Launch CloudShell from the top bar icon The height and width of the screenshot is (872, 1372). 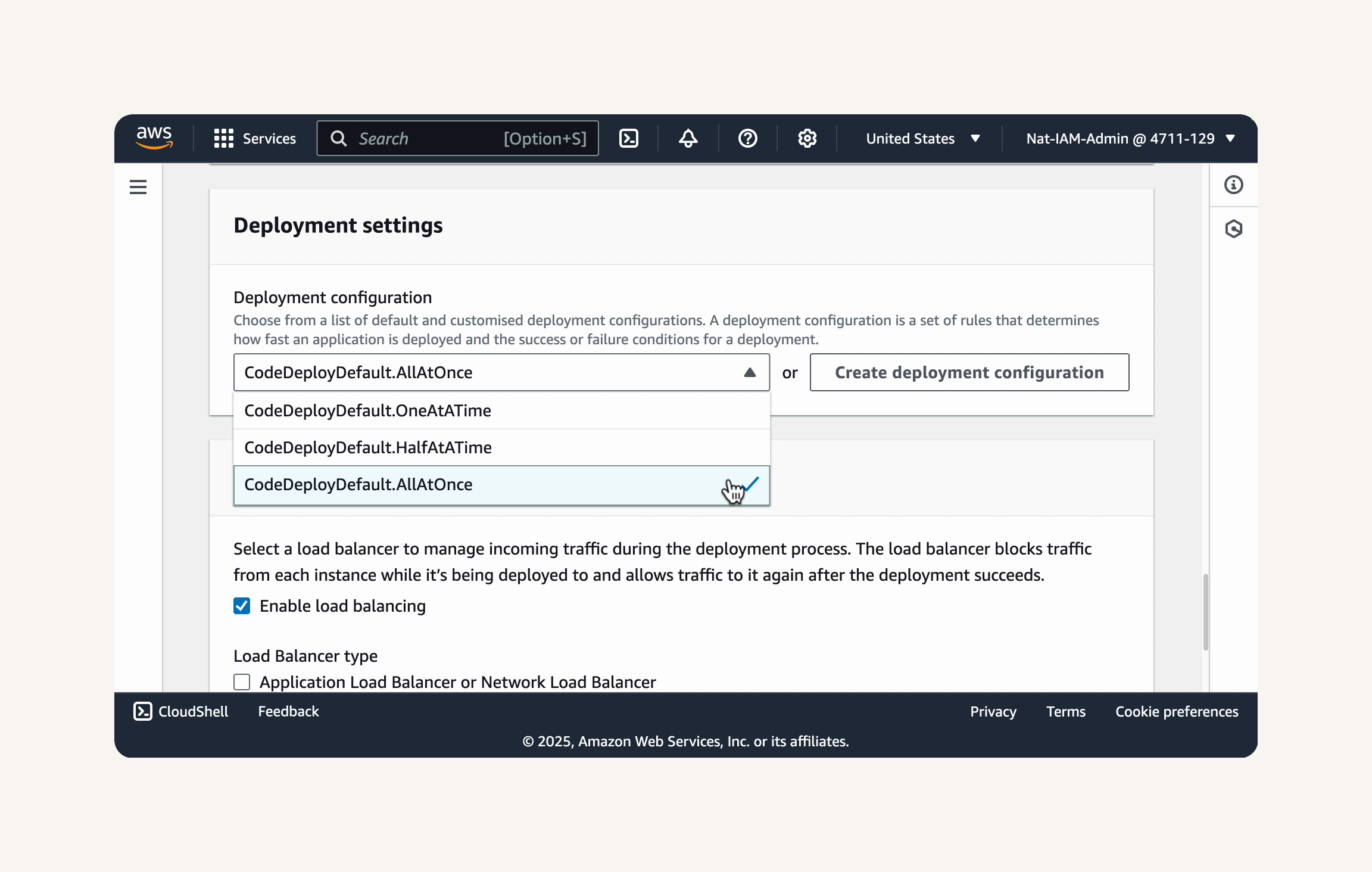(629, 138)
